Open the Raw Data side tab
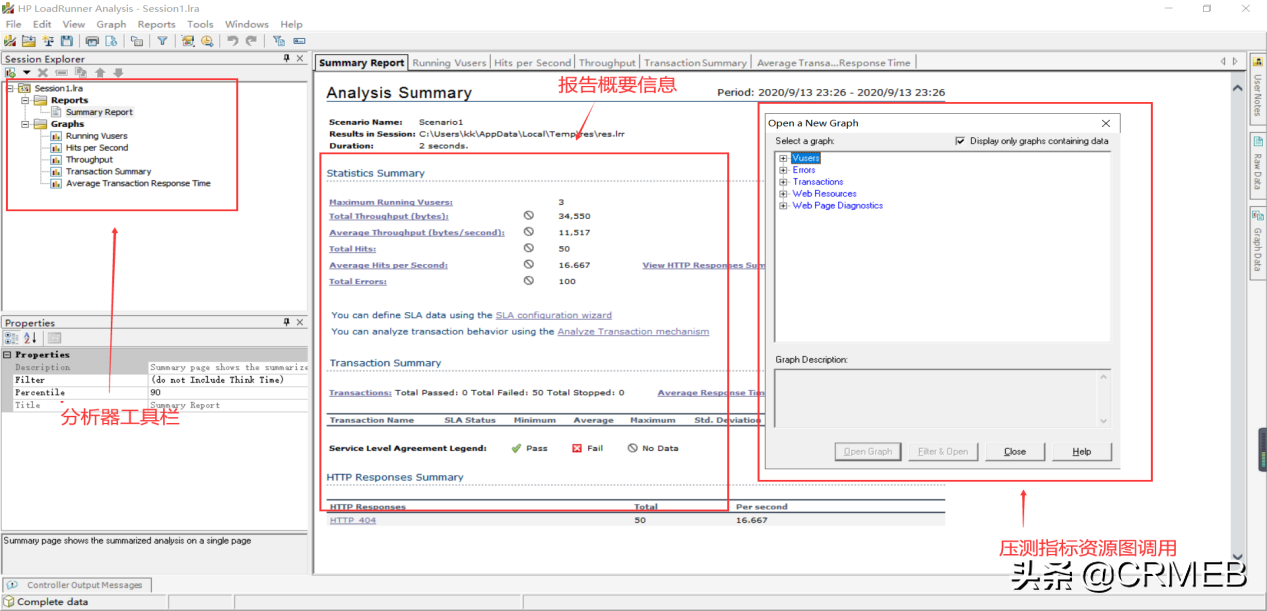Screen dimensions: 1267x611 pyautogui.click(x=1257, y=165)
